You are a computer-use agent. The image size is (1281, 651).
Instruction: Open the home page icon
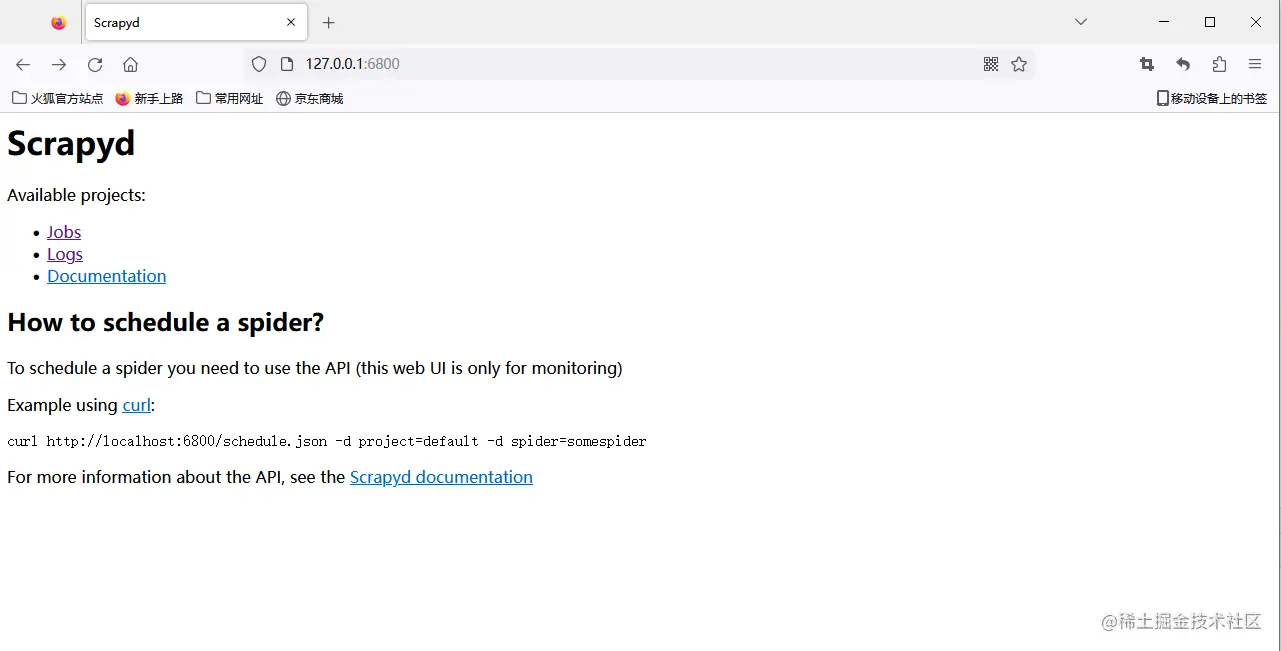pos(130,64)
